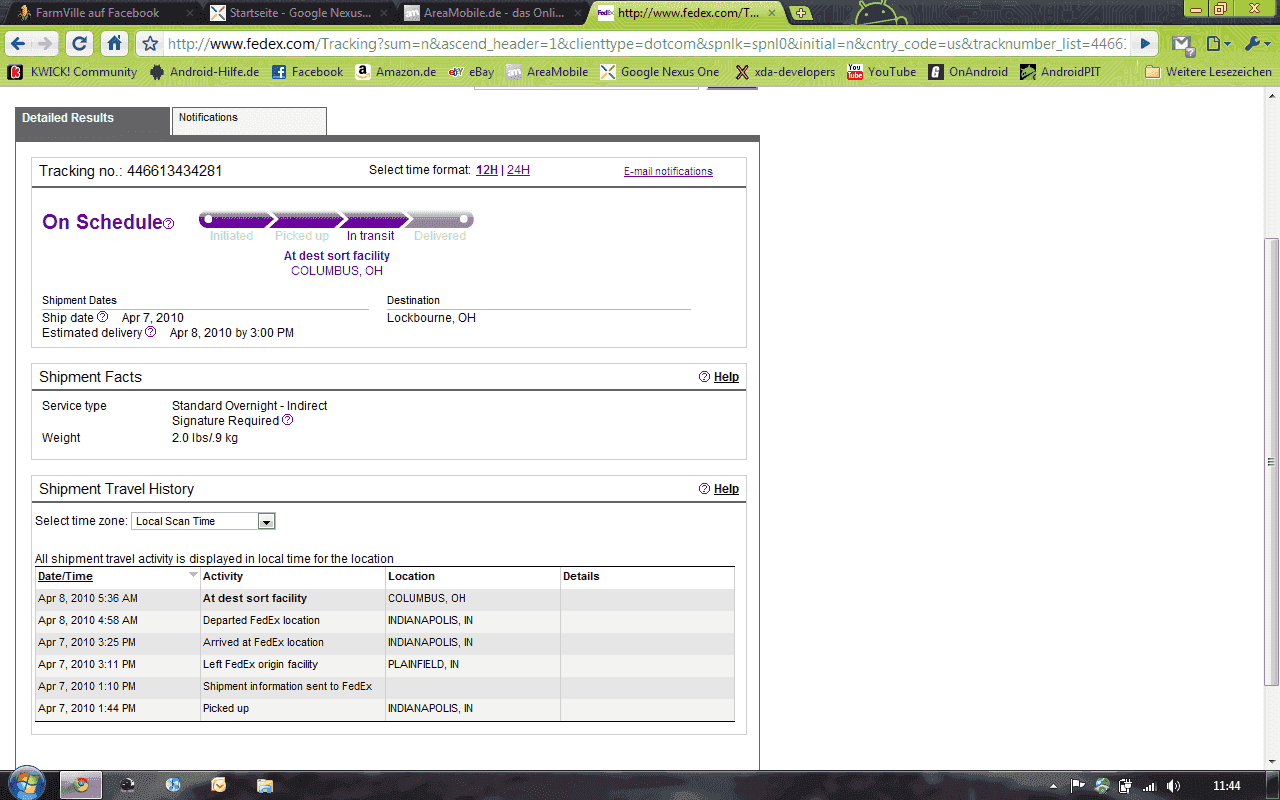Open Shipment Facts Help link
The width and height of the screenshot is (1280, 800).
point(726,377)
